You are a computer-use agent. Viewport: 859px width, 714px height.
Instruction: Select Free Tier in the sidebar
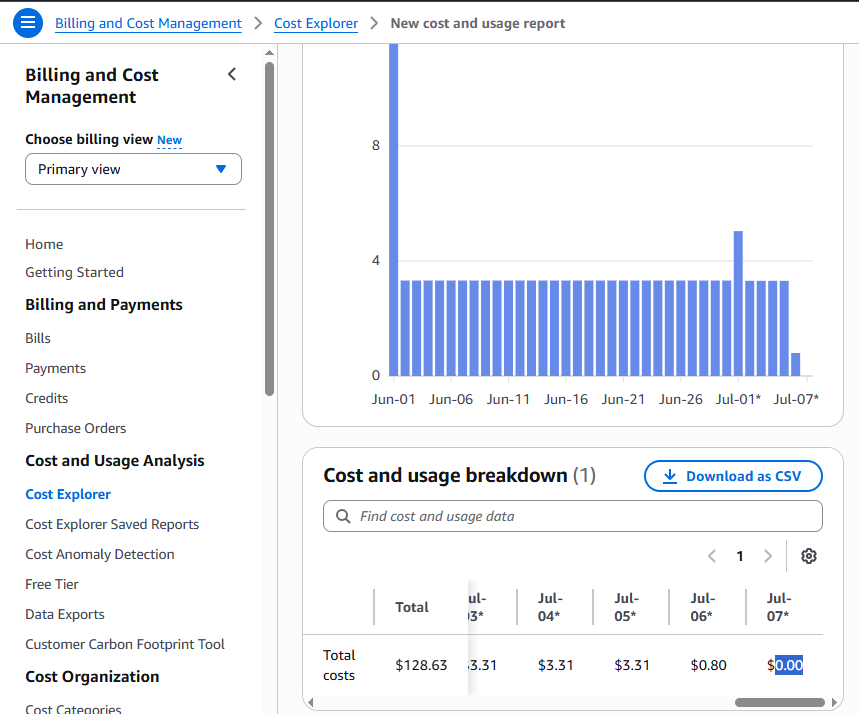[52, 584]
